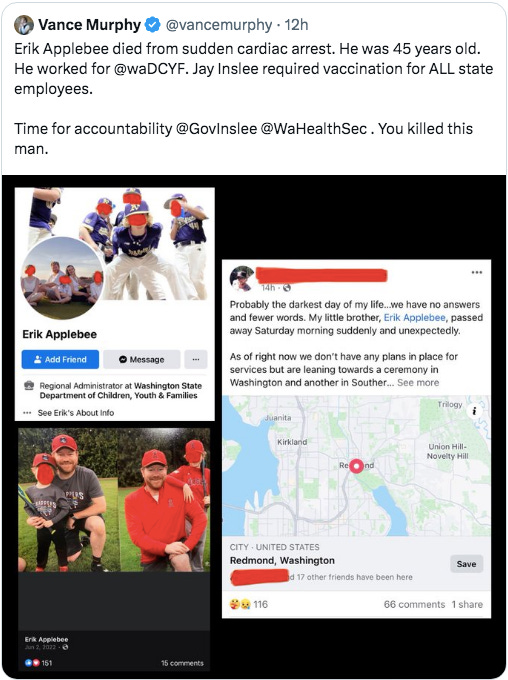Open the three-dot menu on brother's post
The height and width of the screenshot is (680, 508).
[476, 272]
